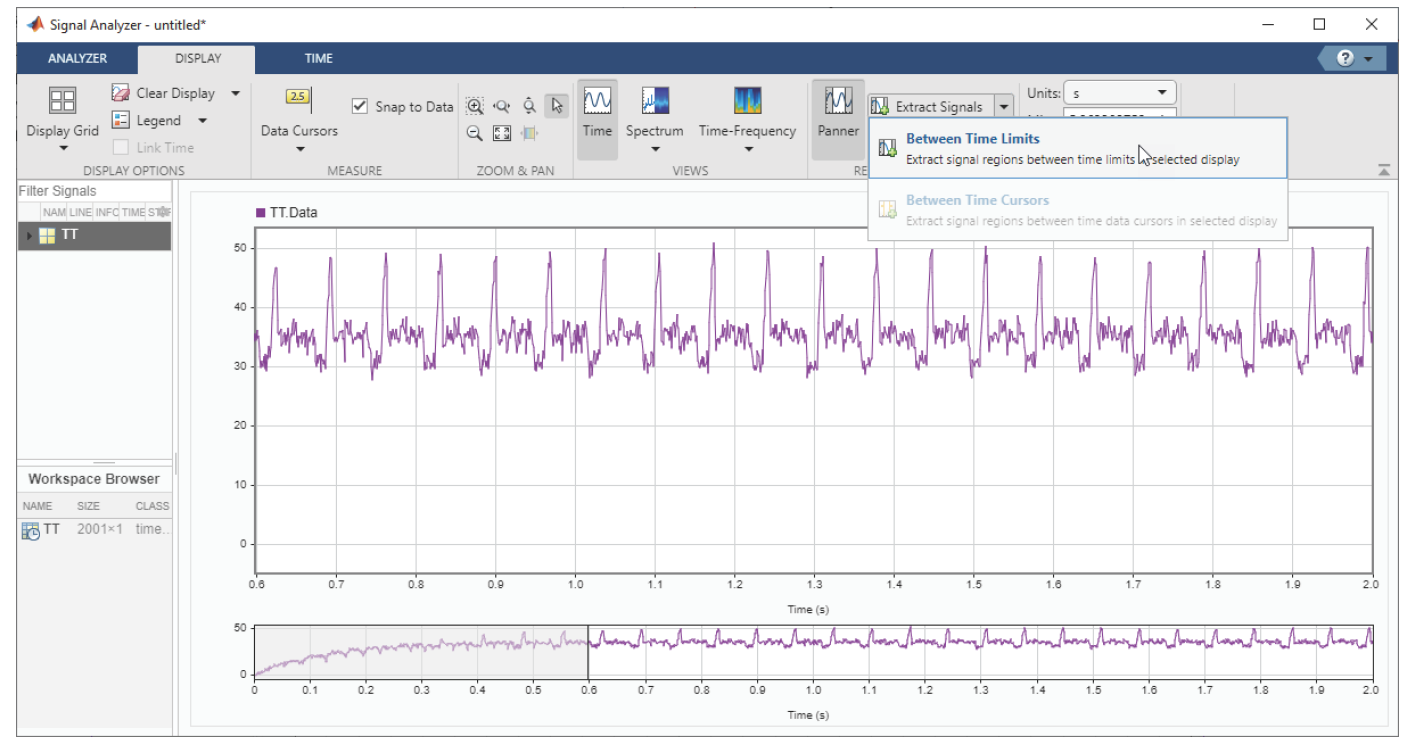Click the Legend button
The image size is (1415, 745).
tap(158, 121)
